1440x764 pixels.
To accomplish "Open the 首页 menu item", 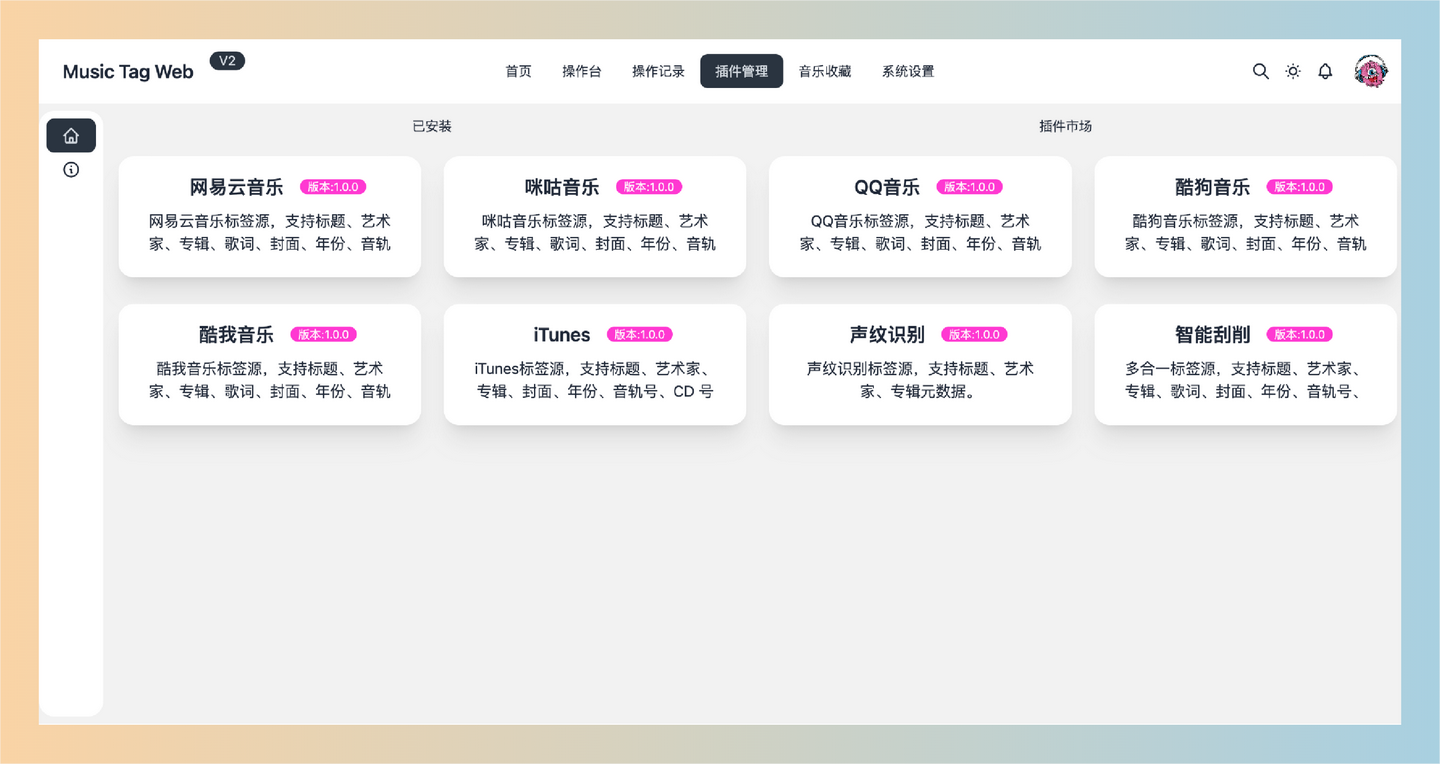I will tap(518, 71).
